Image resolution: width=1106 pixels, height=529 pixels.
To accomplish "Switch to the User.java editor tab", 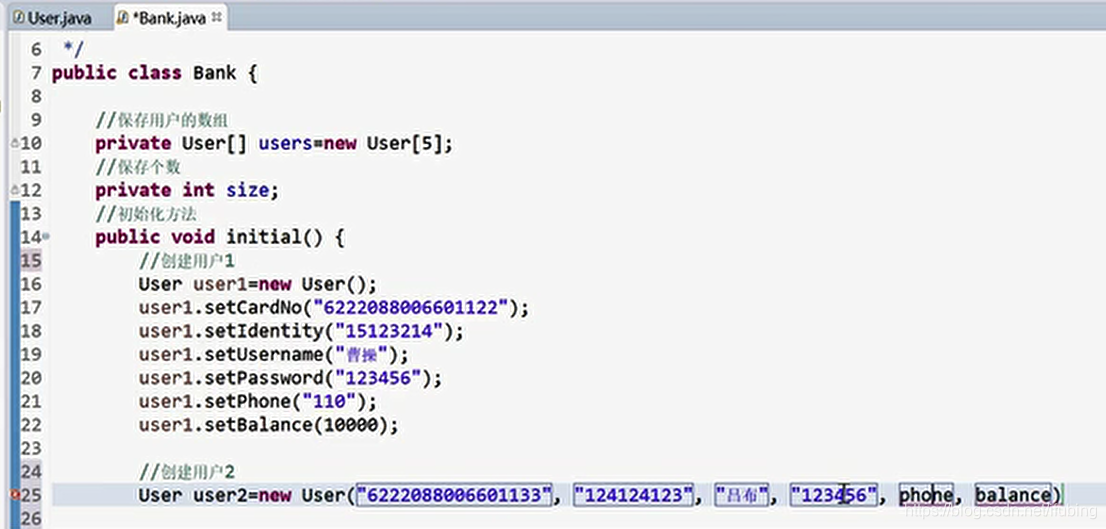I will point(53,18).
